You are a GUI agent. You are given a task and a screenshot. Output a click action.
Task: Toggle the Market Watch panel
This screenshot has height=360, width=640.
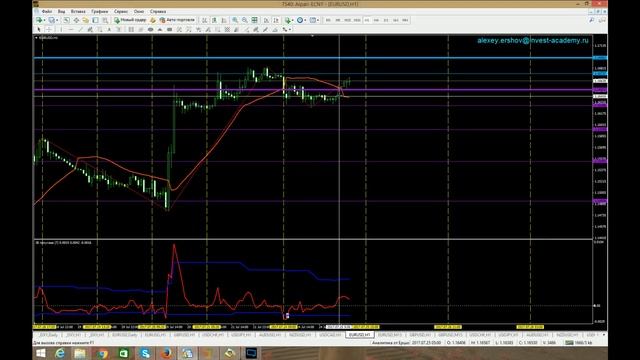67,20
